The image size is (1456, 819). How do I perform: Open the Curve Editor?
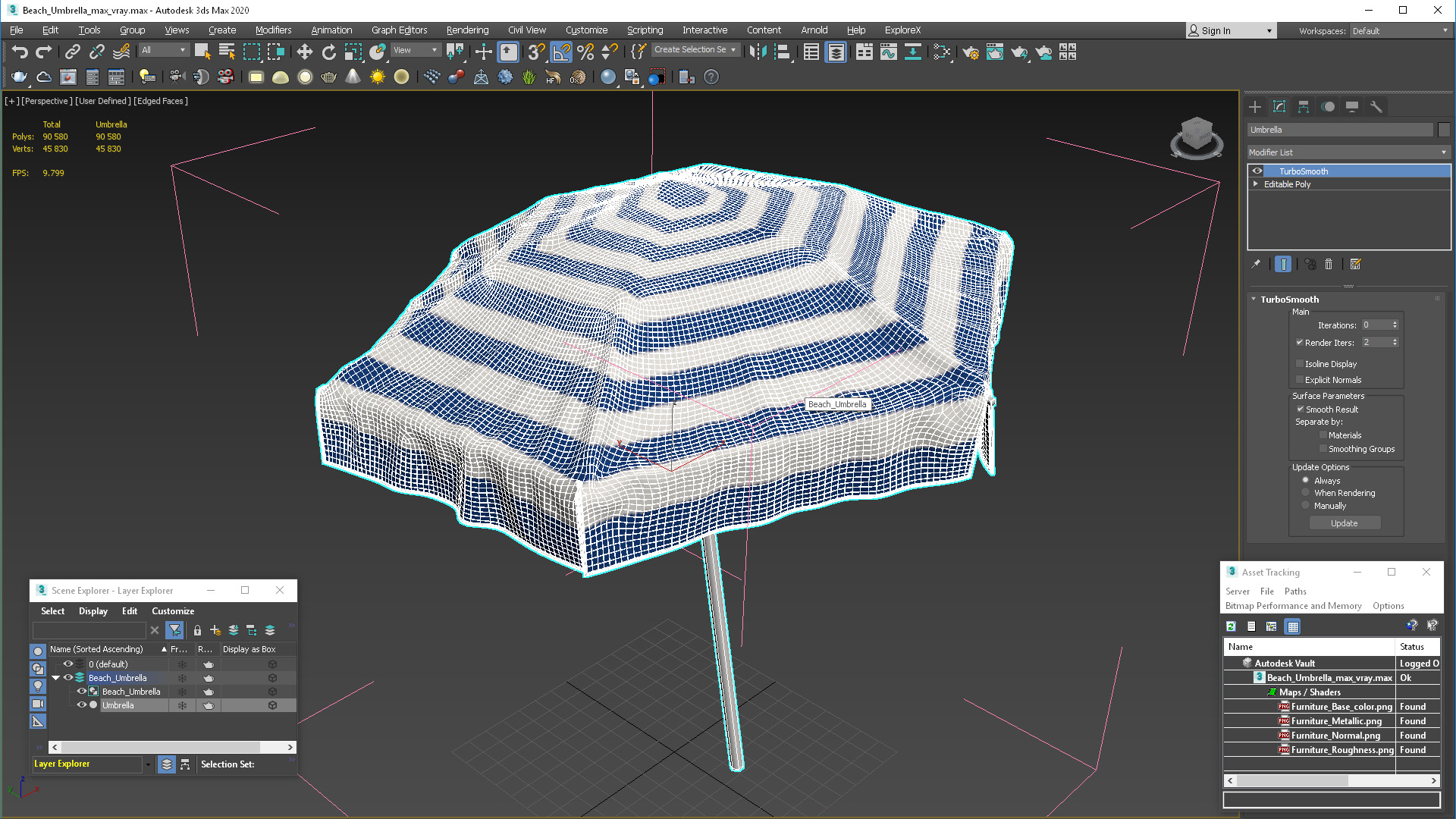[889, 52]
